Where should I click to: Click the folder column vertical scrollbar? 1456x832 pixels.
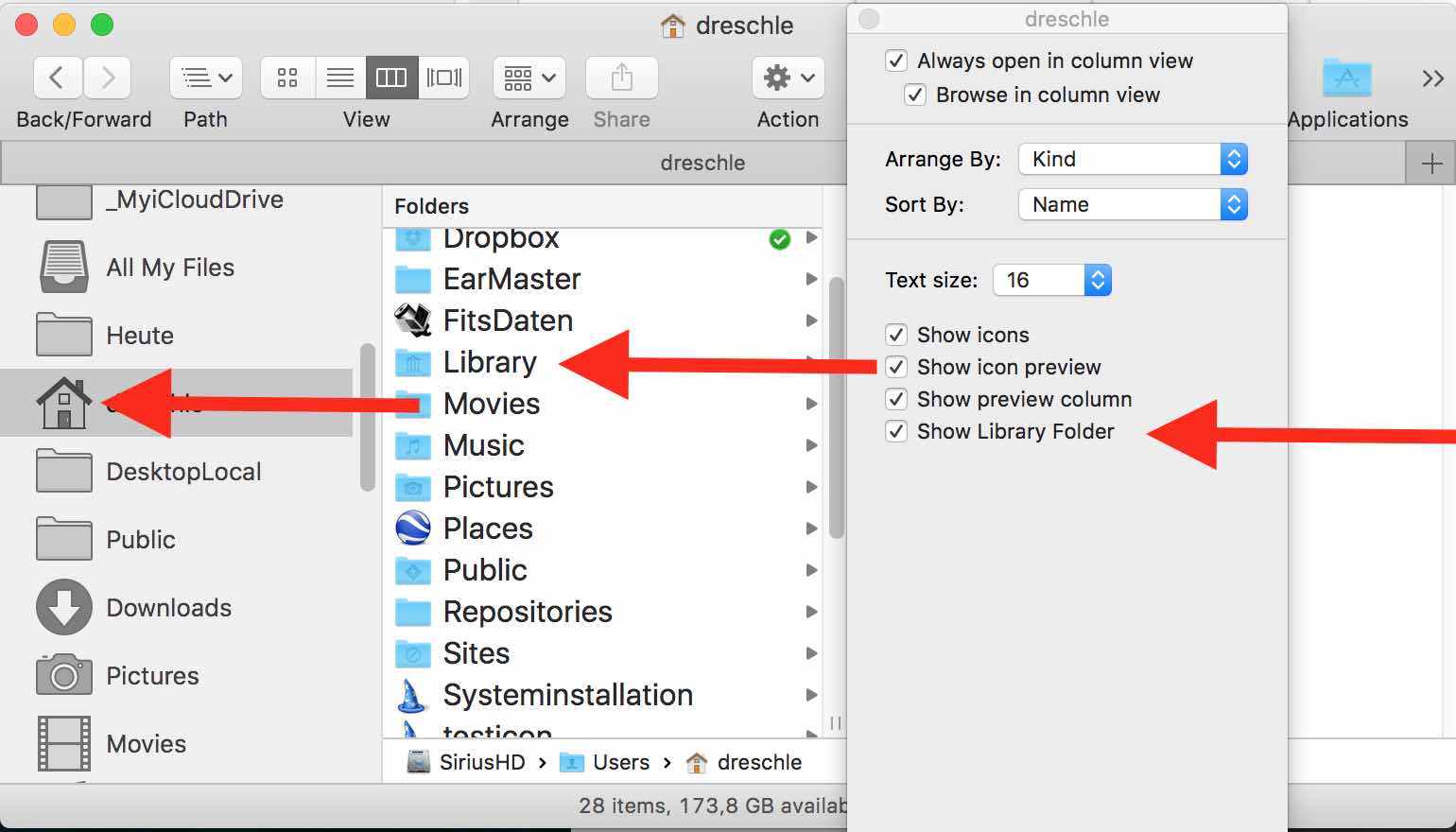tap(836, 408)
